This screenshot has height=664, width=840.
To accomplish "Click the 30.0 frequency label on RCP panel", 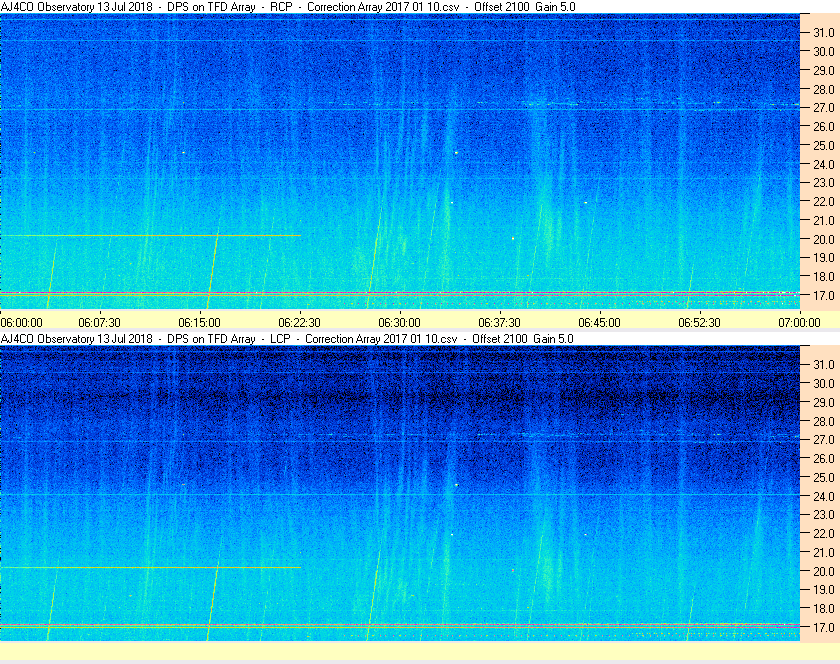I will click(x=824, y=51).
